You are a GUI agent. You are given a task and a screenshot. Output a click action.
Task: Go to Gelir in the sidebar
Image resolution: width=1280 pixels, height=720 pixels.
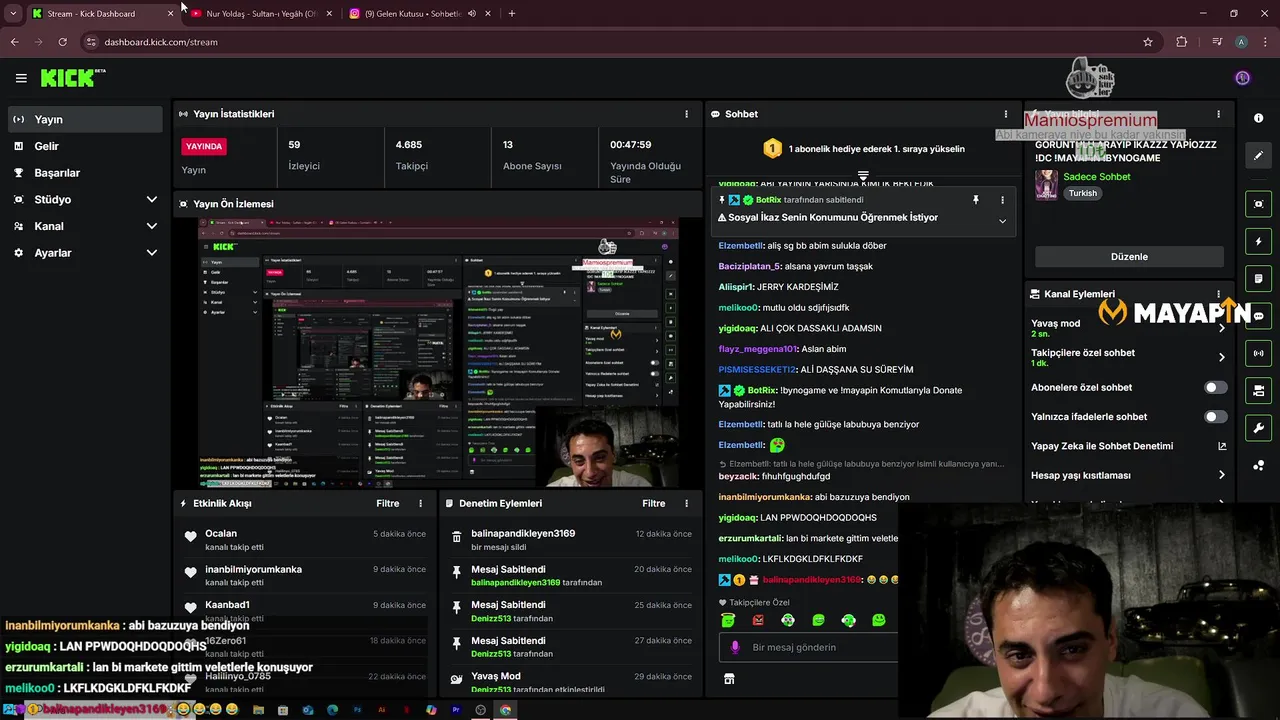[x=84, y=146]
